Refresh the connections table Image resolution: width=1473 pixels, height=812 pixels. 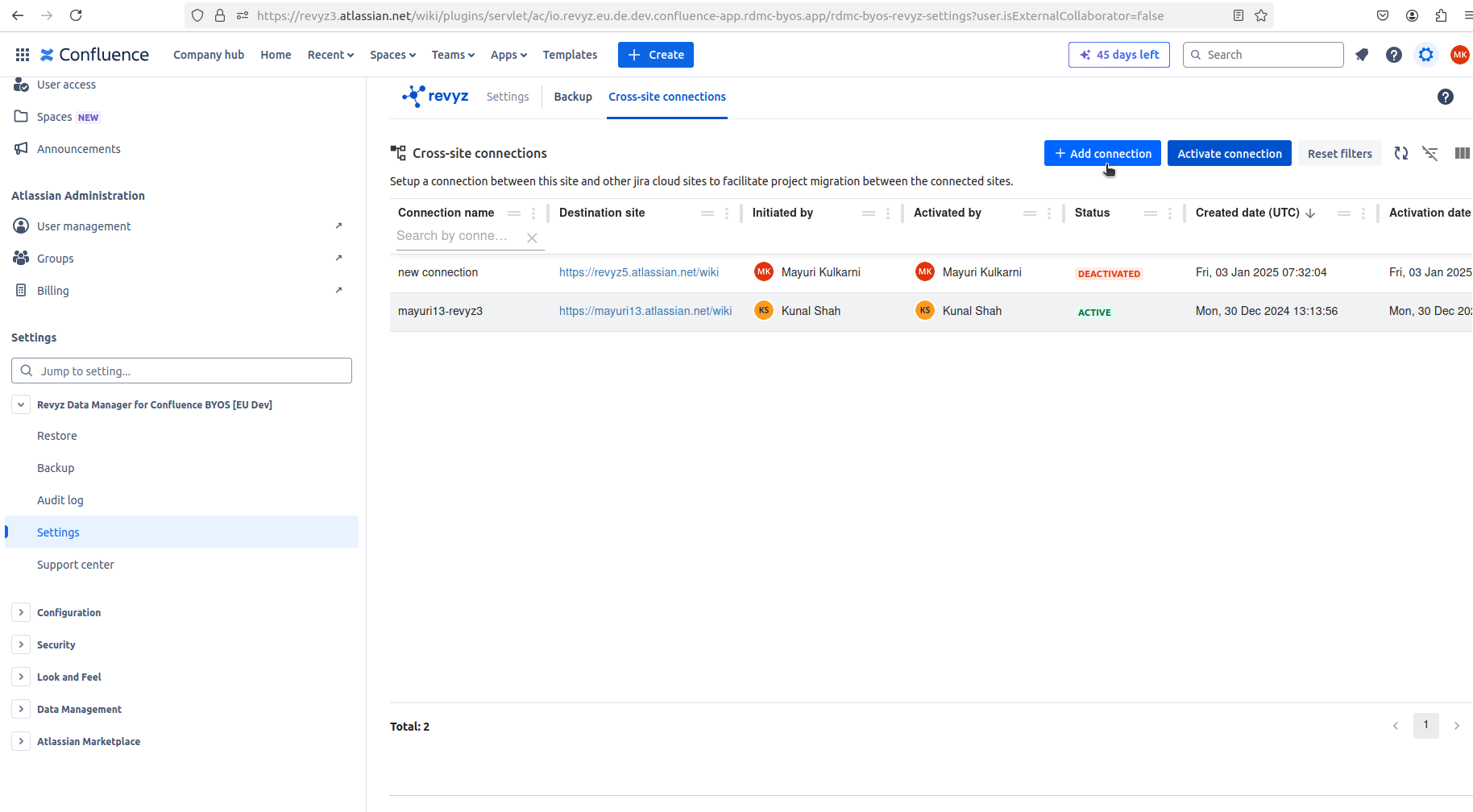pos(1401,153)
